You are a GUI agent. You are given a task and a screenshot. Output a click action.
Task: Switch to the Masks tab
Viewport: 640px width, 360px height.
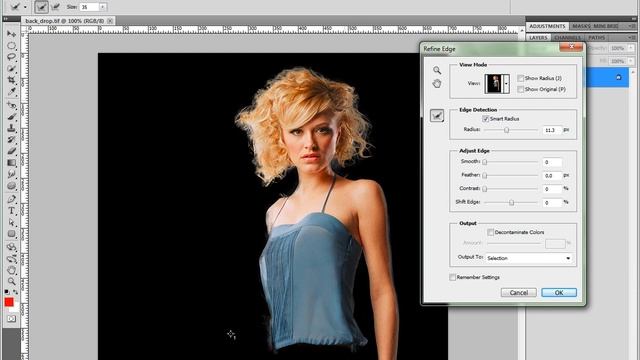coord(580,26)
